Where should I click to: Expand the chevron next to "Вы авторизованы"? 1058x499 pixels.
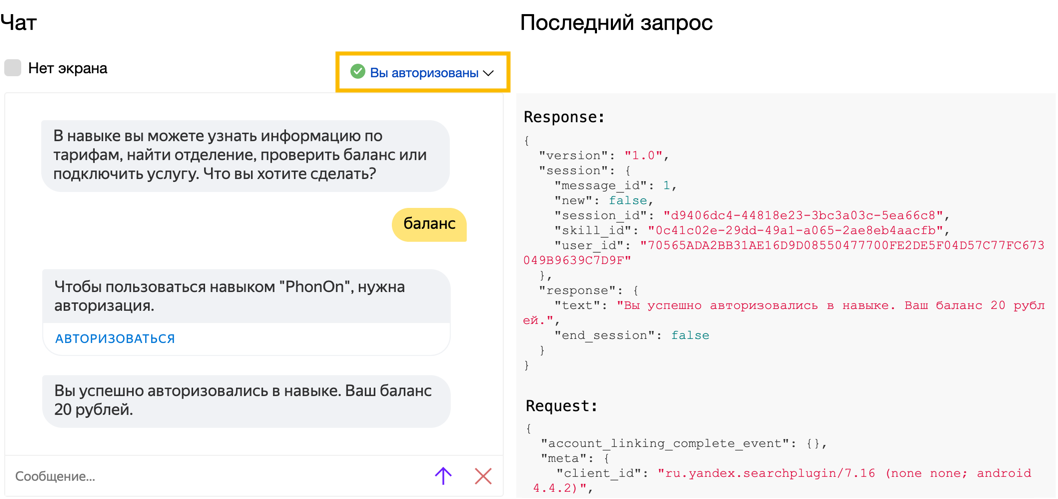click(489, 73)
